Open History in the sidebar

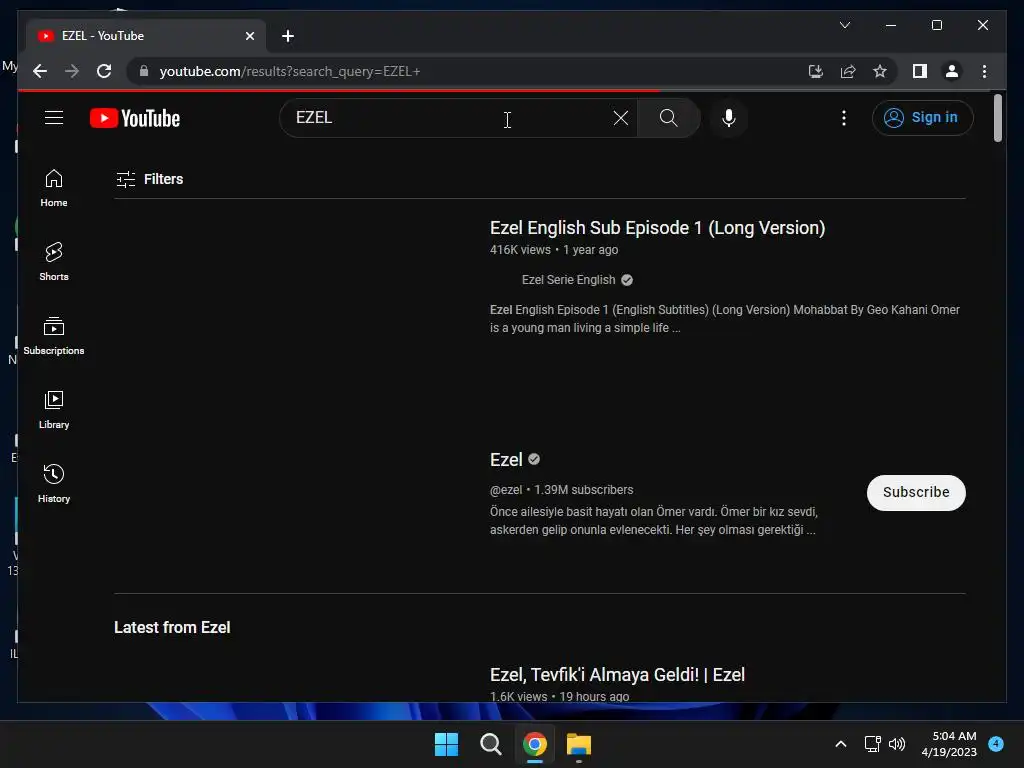tap(54, 484)
